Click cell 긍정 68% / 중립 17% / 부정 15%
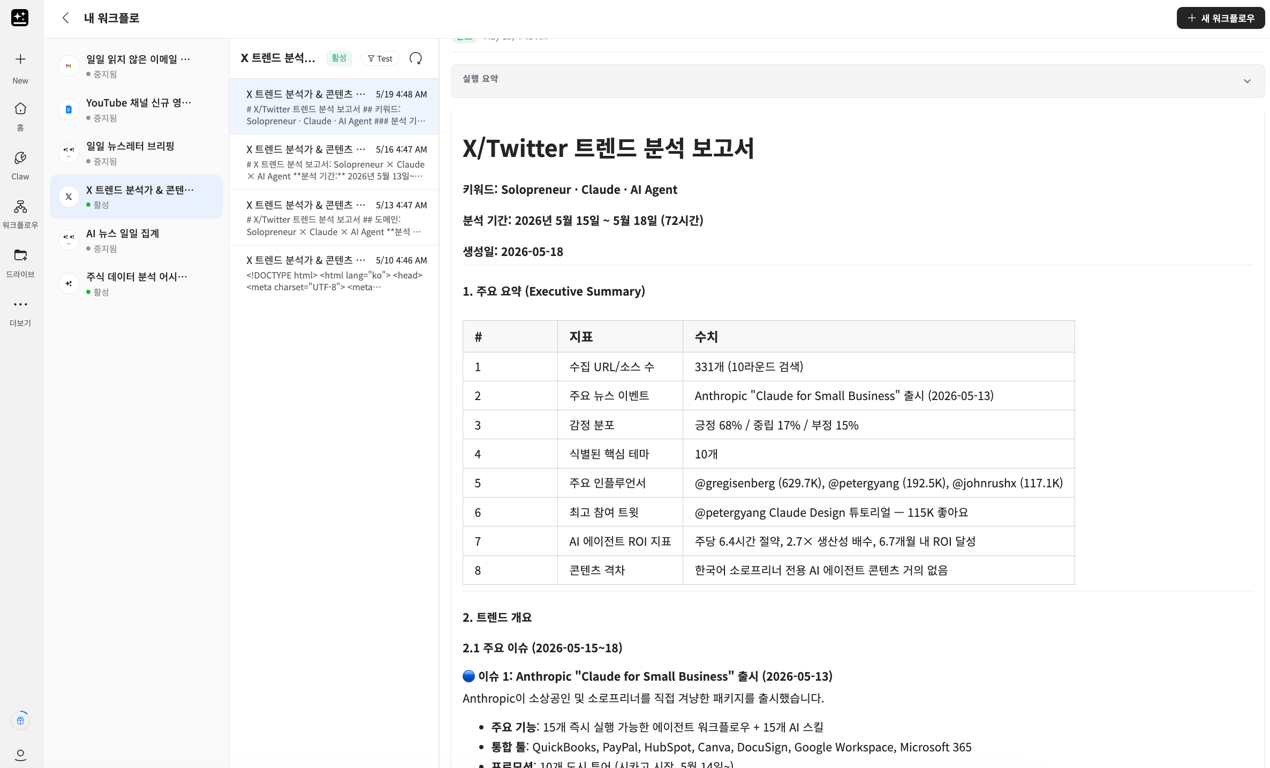1270x768 pixels. [878, 425]
